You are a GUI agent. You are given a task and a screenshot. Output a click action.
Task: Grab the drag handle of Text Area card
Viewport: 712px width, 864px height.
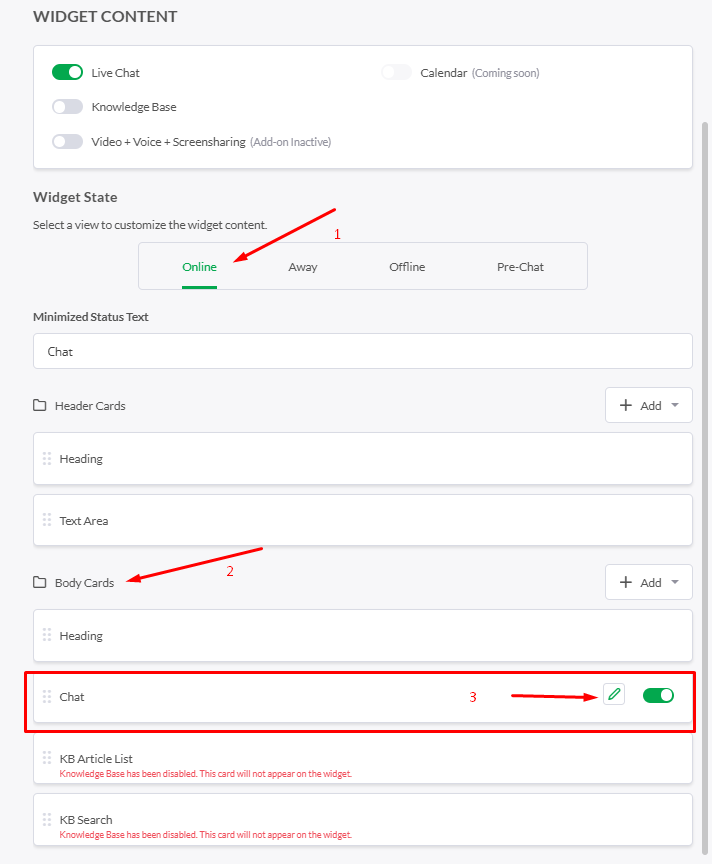tap(47, 520)
